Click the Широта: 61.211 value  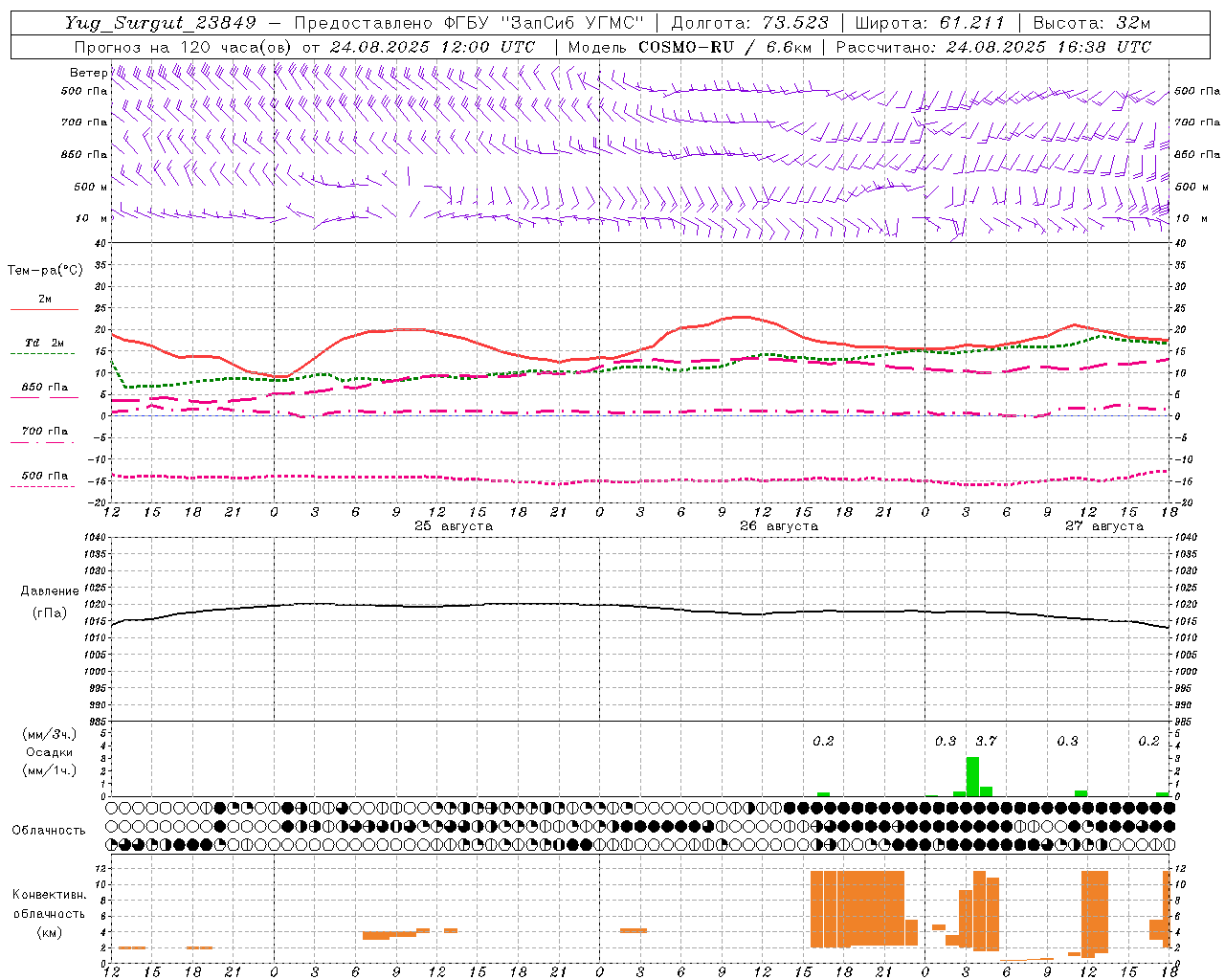tap(930, 23)
